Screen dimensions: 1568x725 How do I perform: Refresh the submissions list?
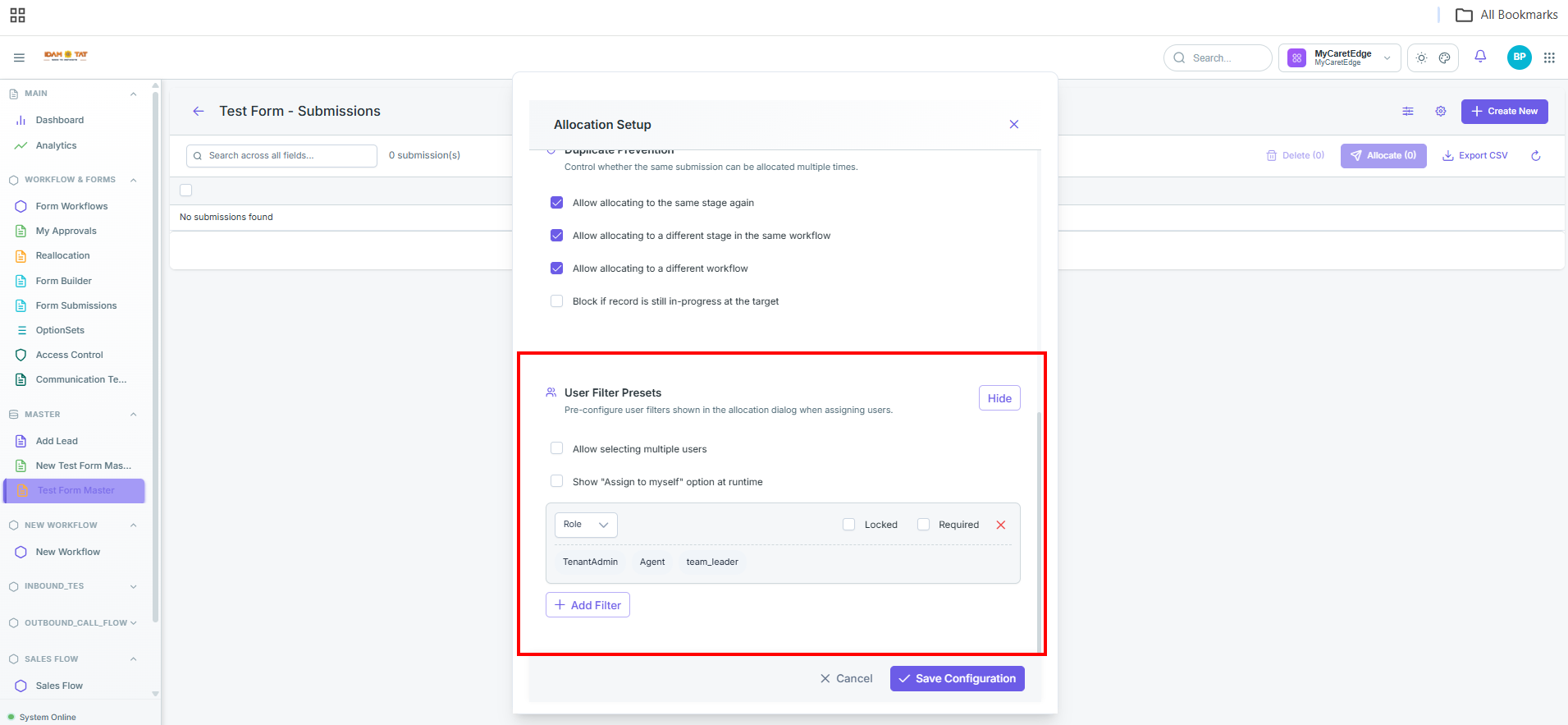1536,155
